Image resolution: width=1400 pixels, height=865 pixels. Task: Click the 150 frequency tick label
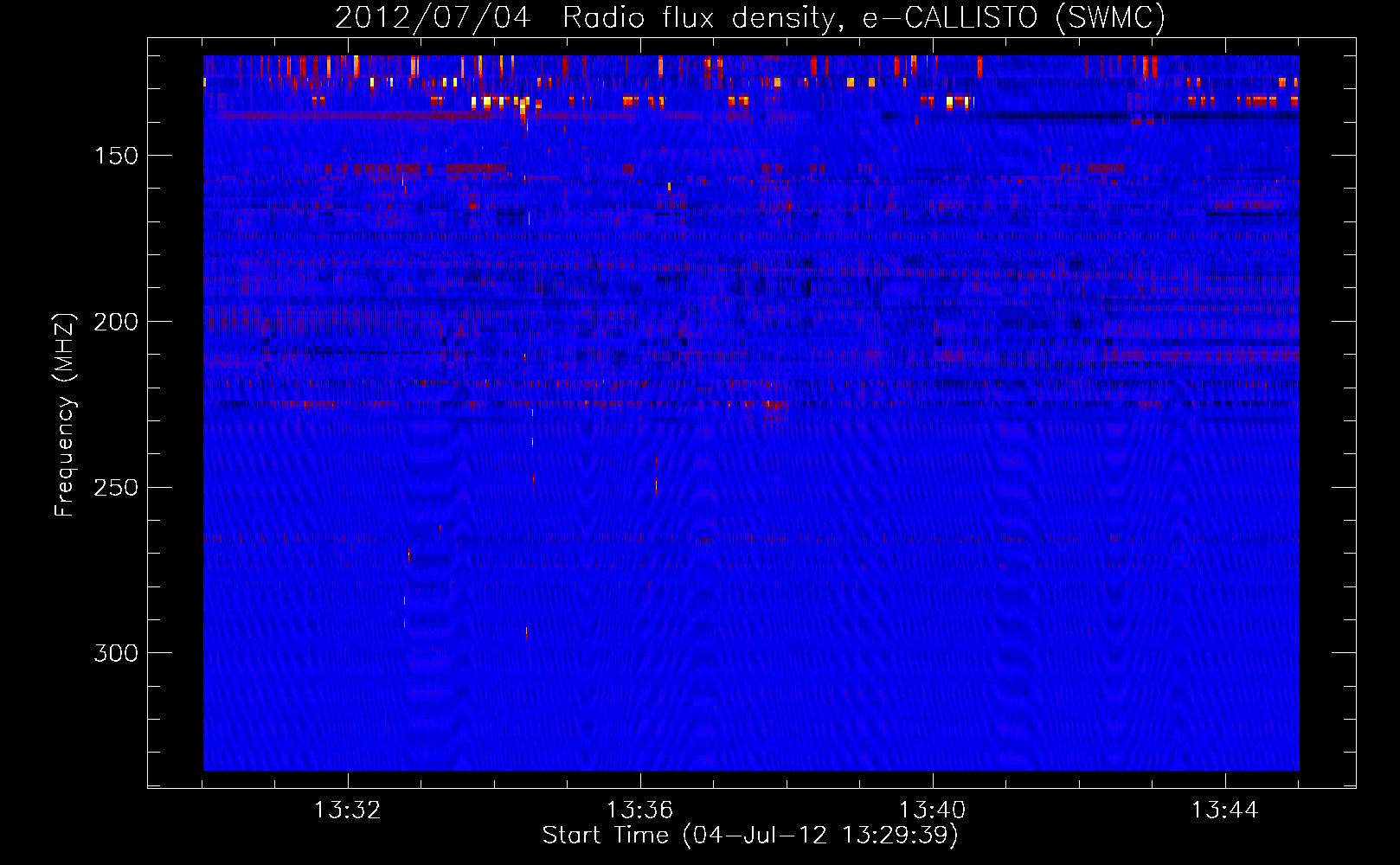116,156
